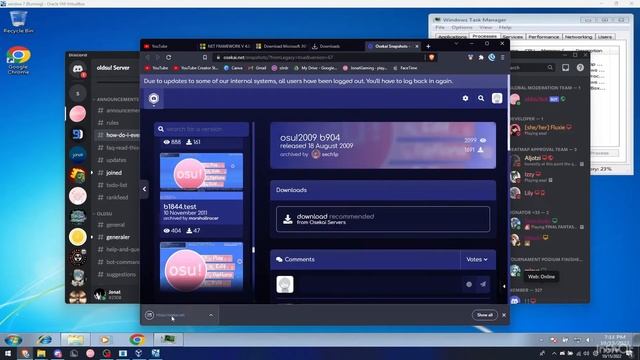
Task: Click the bookmark icon beside the address bar
Action: [x=205, y=58]
